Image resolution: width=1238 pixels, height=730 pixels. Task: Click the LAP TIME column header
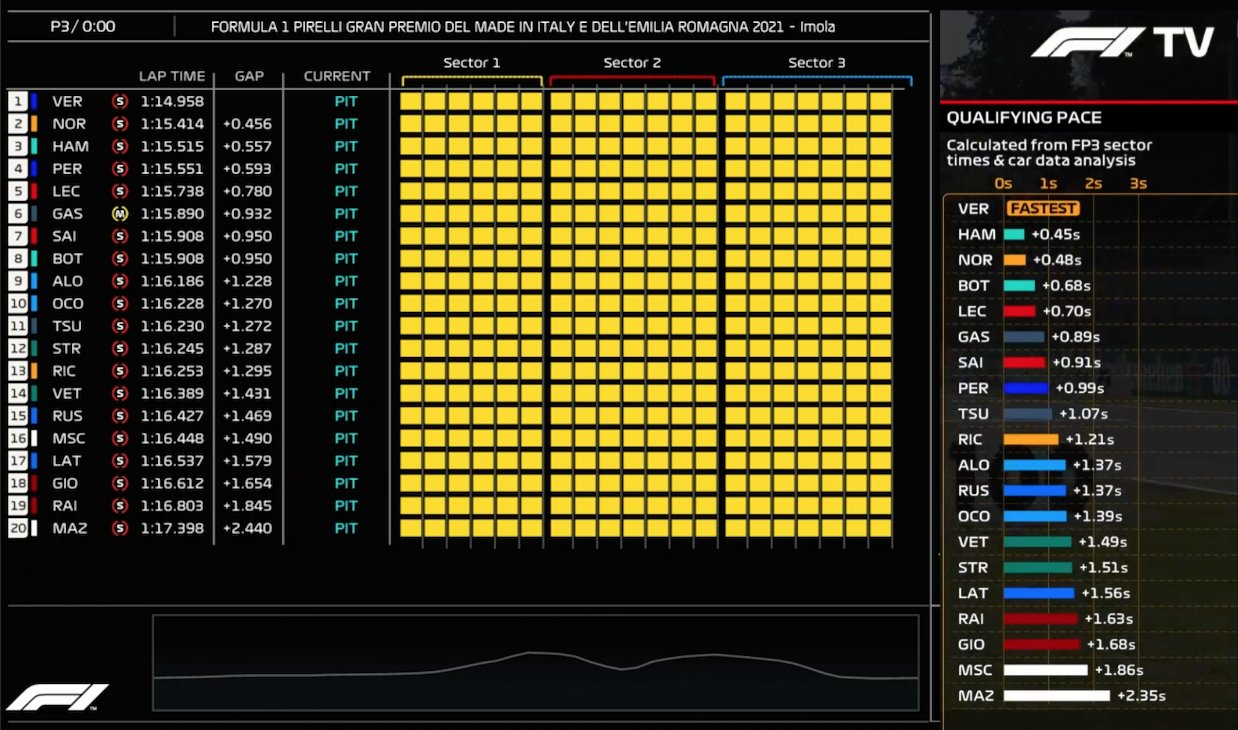(x=172, y=76)
